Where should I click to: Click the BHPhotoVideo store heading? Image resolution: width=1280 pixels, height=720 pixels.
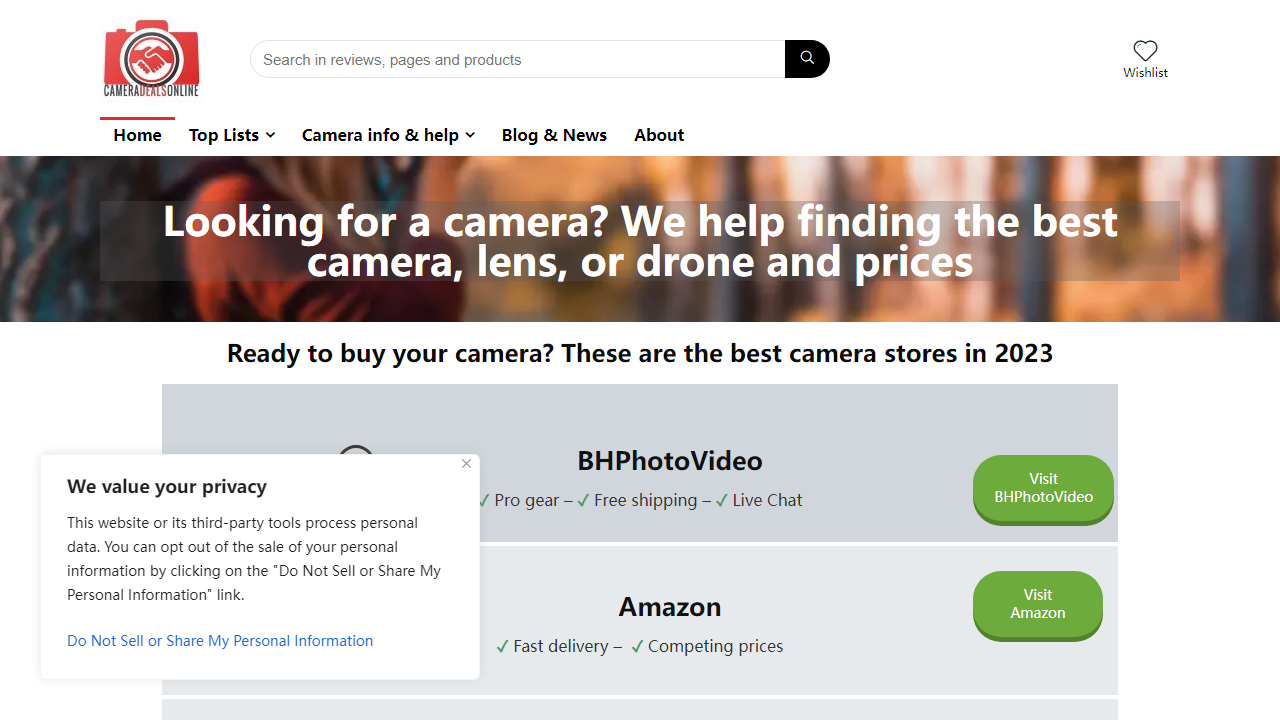[669, 461]
